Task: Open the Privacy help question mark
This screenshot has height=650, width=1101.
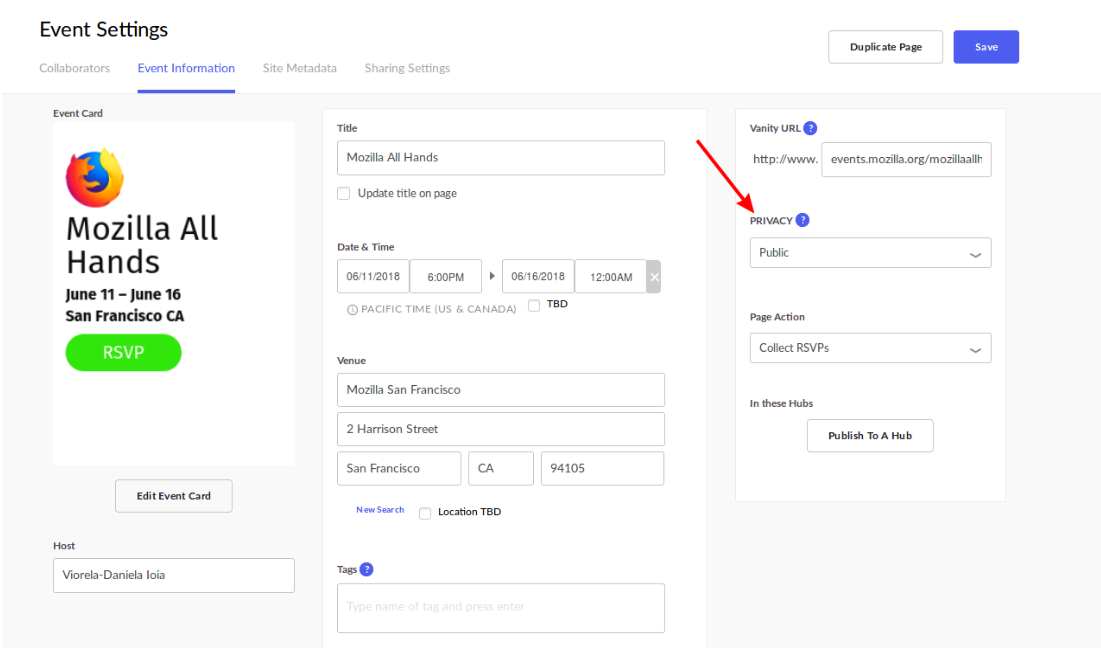Action: tap(803, 220)
